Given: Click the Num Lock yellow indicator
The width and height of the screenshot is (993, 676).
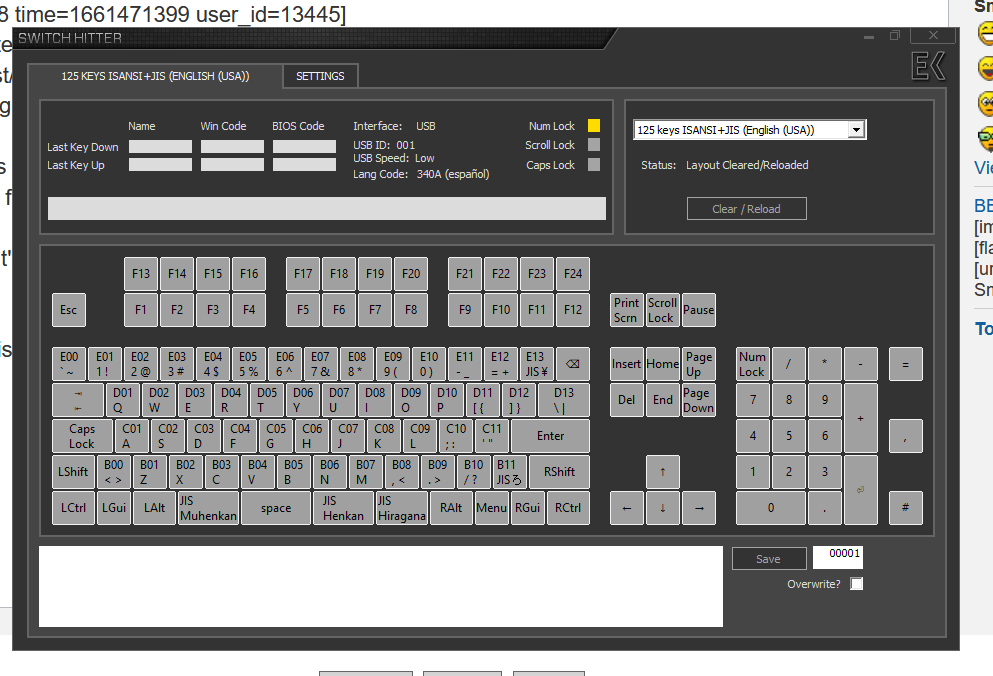Looking at the screenshot, I should click(x=594, y=126).
